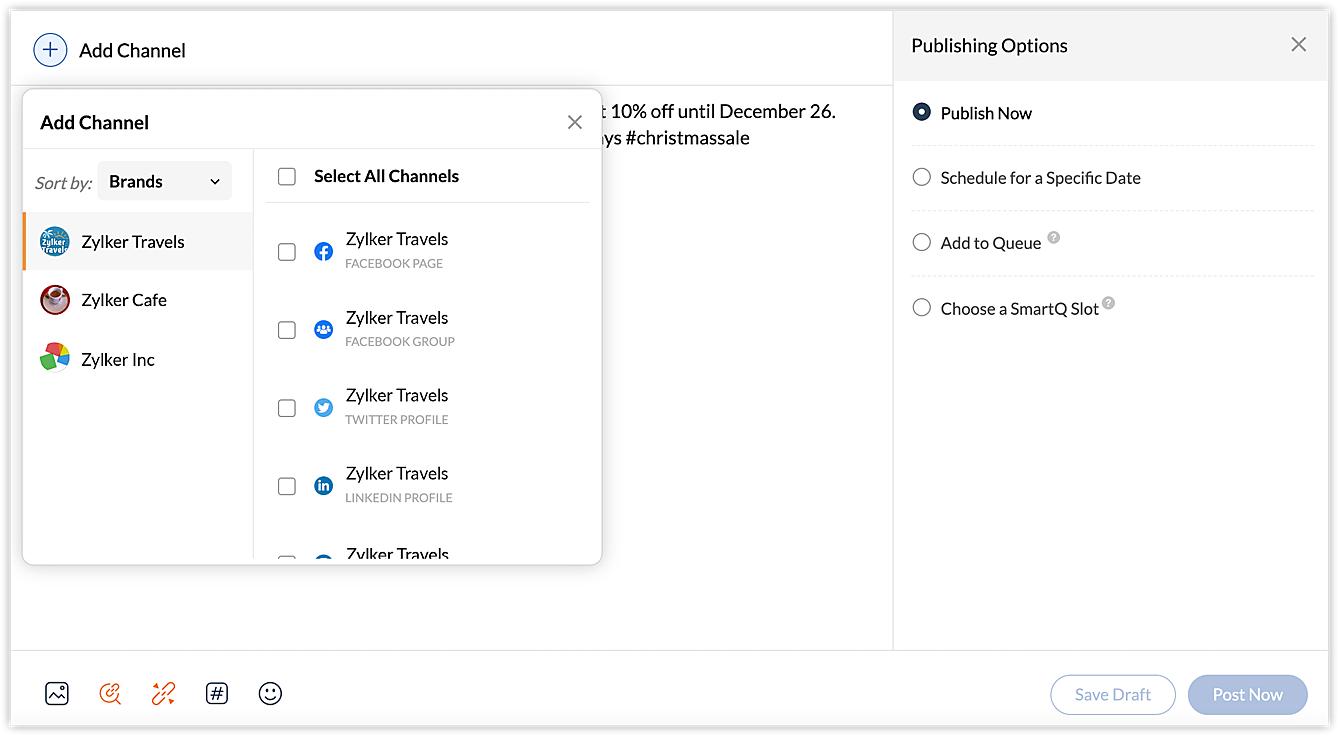Select Zylker Cafe brand in sidebar
This screenshot has height=736, width=1339.
click(x=124, y=300)
